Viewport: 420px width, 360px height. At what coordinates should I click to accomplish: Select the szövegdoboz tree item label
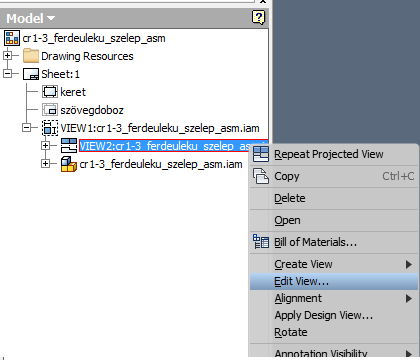pos(92,110)
